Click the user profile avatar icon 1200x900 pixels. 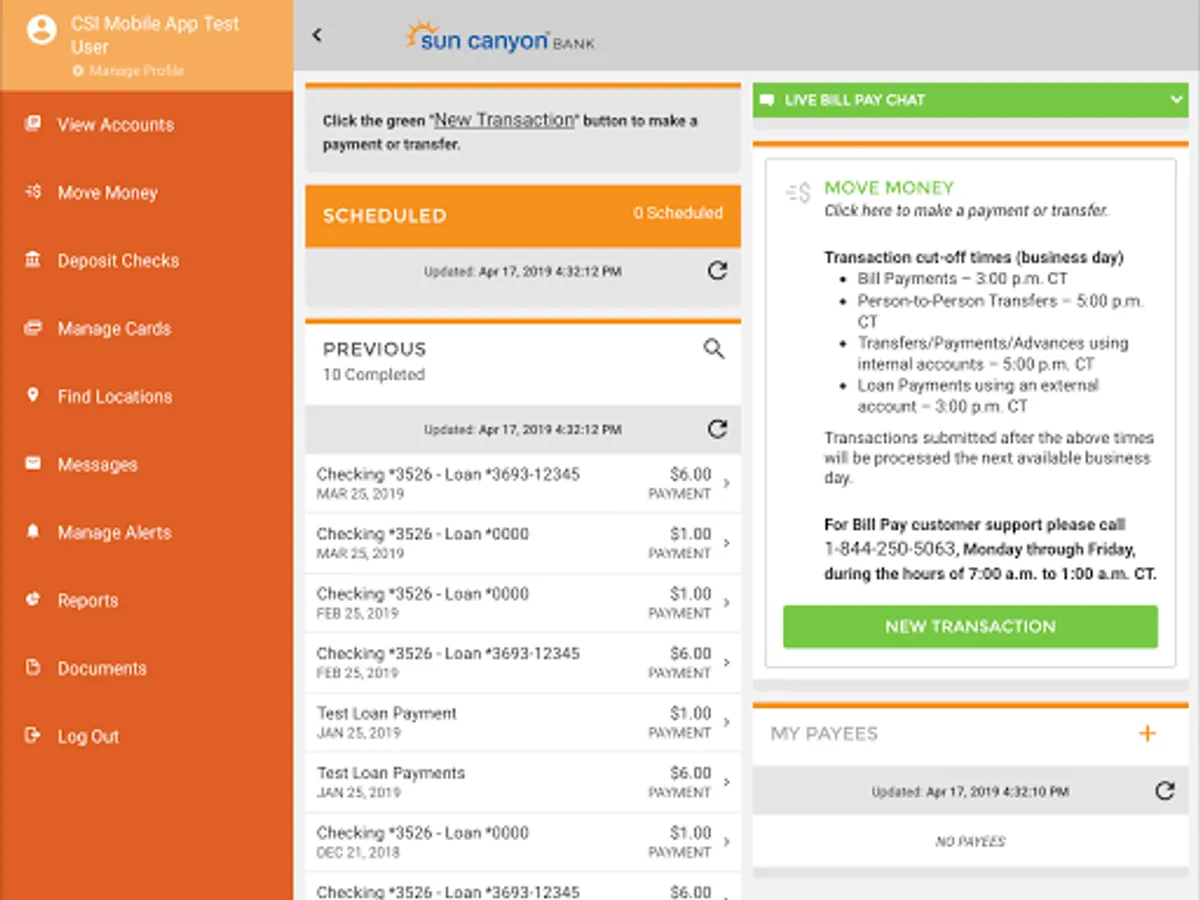[x=41, y=30]
